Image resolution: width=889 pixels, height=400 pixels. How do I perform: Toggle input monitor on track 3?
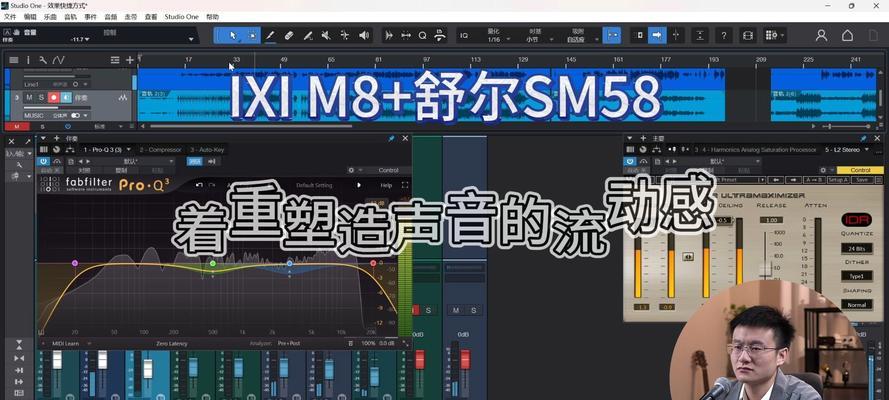66,97
